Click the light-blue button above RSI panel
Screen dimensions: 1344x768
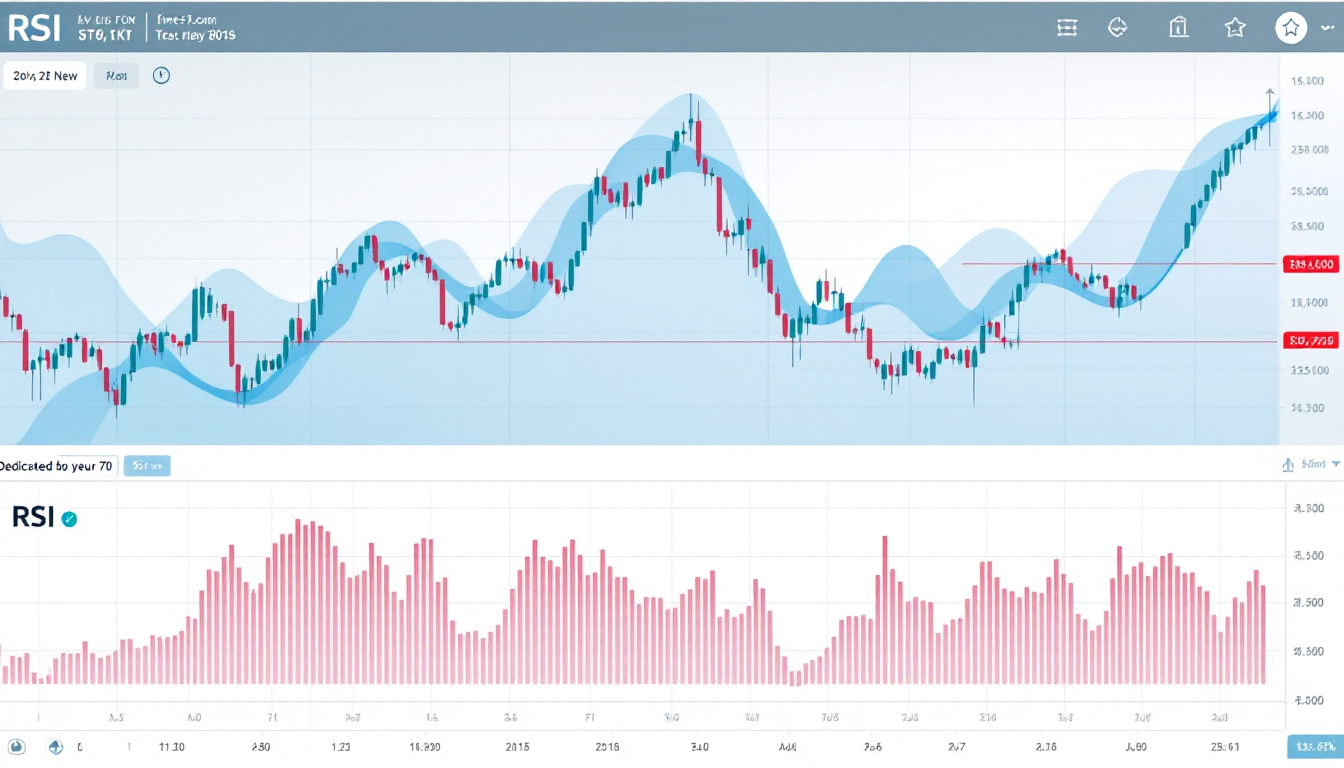click(x=146, y=466)
